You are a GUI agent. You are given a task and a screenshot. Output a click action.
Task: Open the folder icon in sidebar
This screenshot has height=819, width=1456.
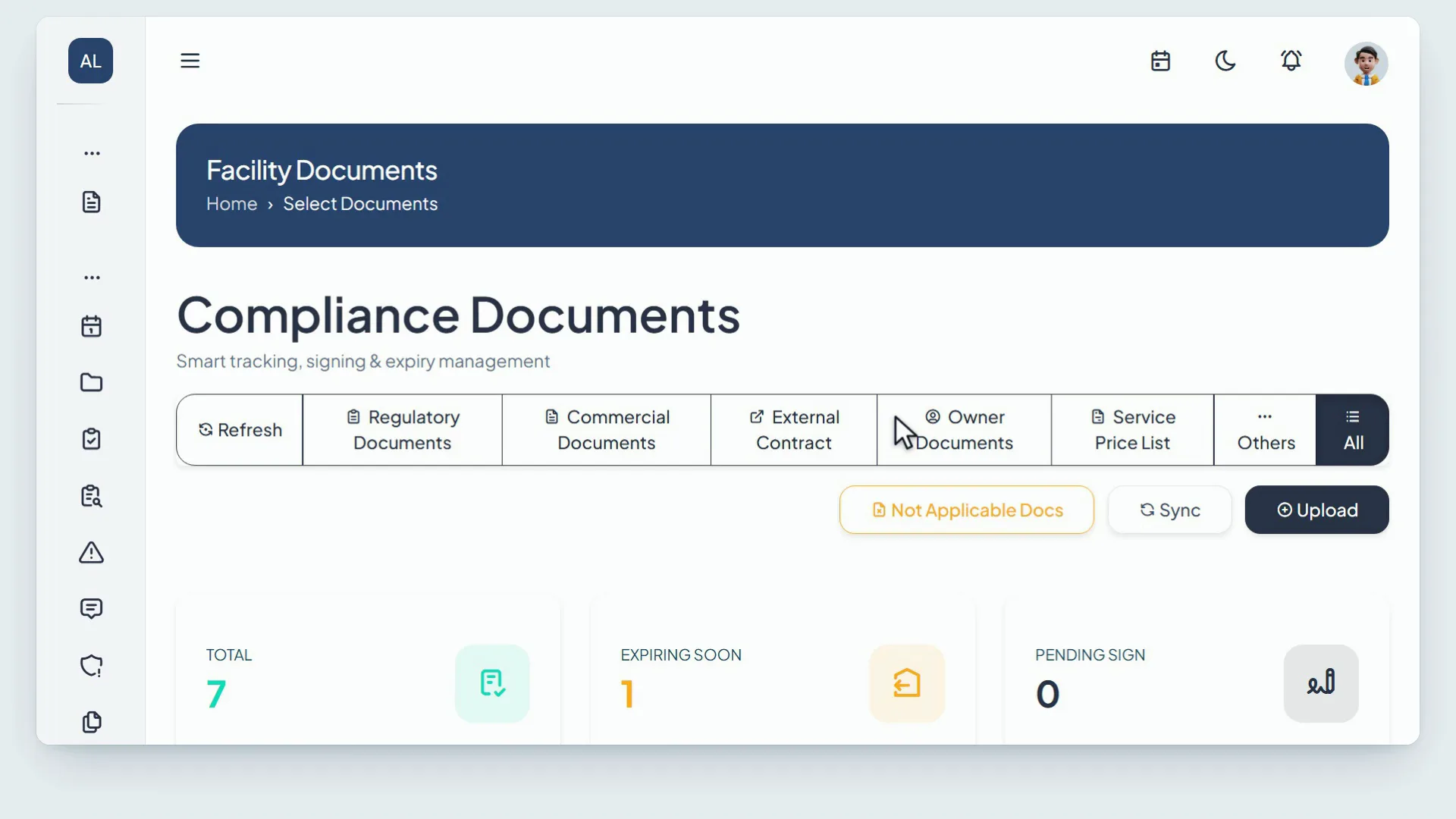pyautogui.click(x=91, y=382)
